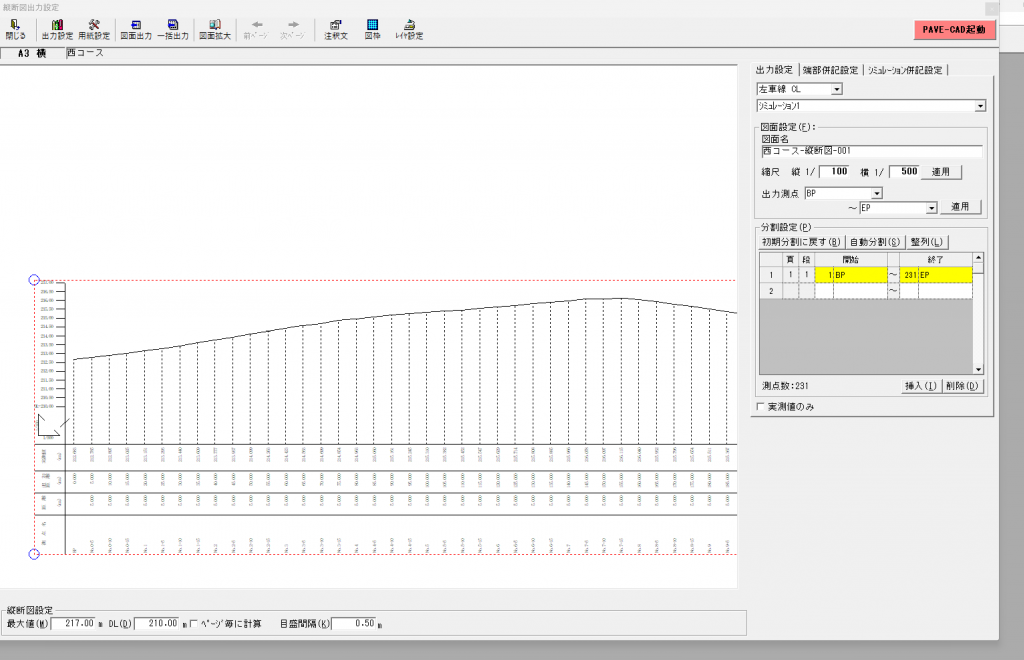Screen dimensions: 1024x660
Task: Open レイヤ設定 layer settings
Action: (409, 29)
